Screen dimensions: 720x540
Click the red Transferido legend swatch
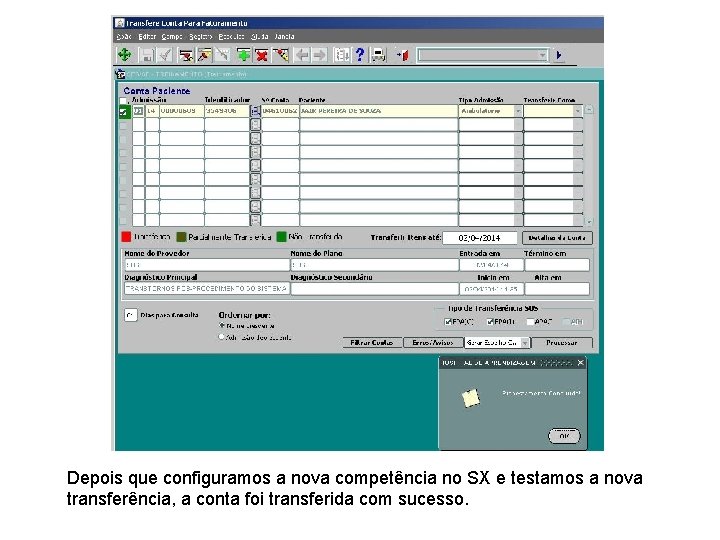[126, 237]
